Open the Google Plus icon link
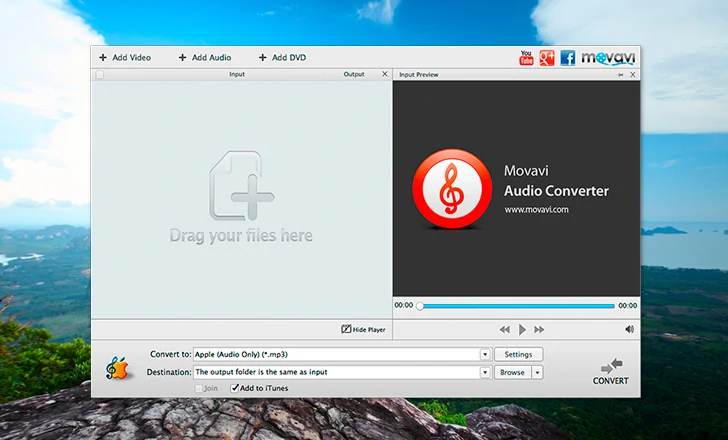 tap(547, 58)
